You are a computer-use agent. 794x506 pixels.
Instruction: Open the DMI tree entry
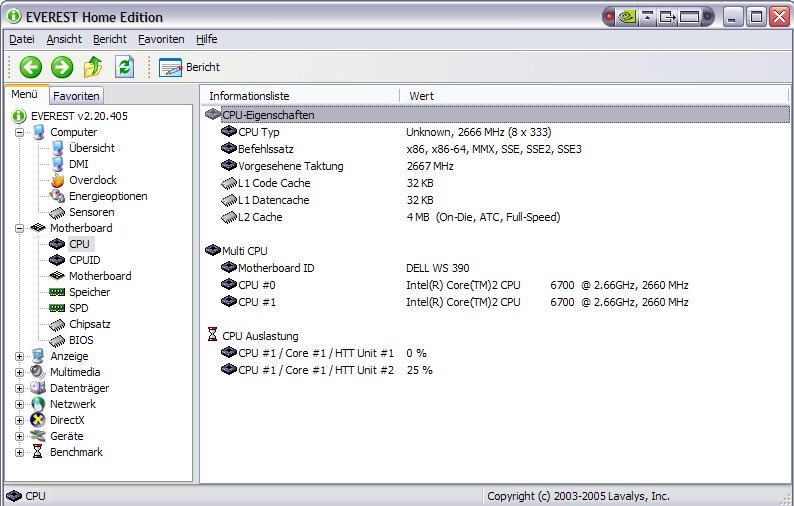pos(78,164)
